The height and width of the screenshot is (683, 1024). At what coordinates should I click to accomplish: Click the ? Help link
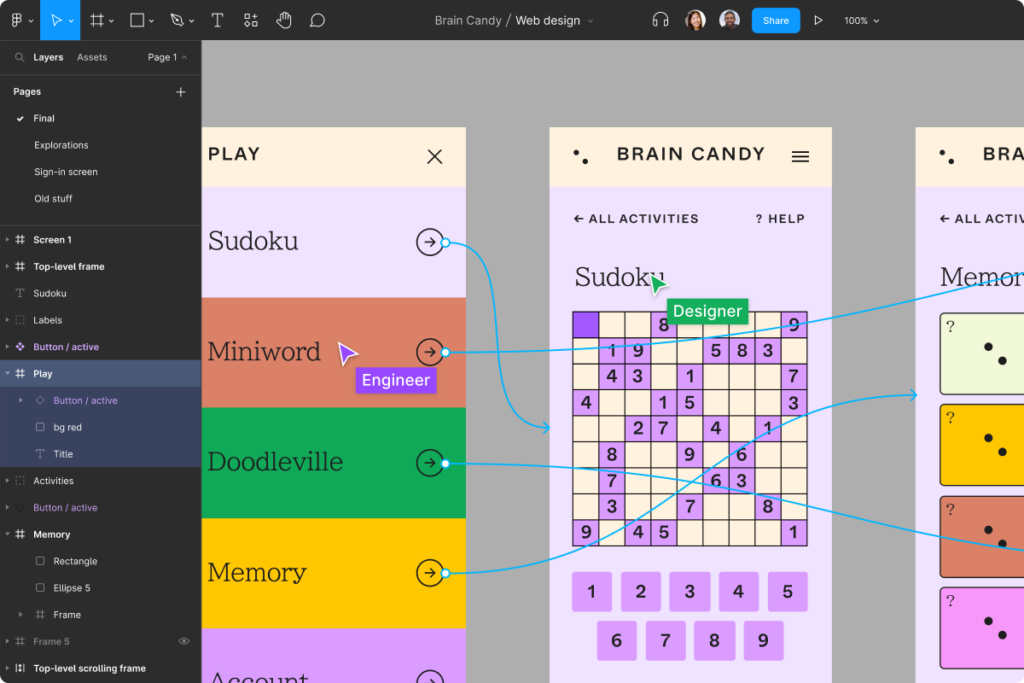coord(780,219)
